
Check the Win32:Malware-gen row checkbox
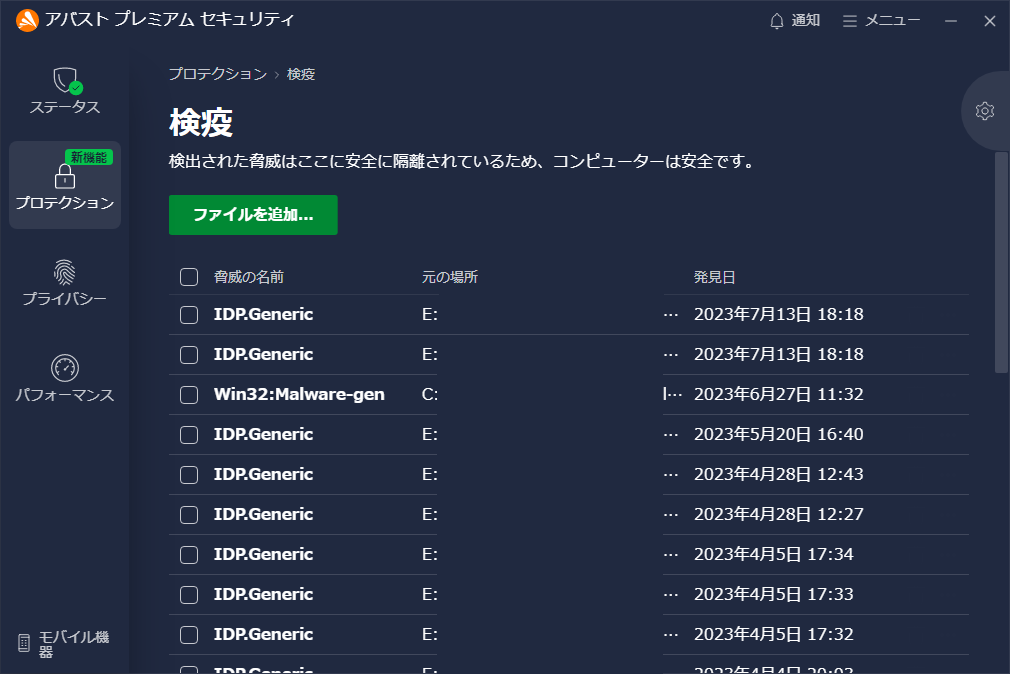coord(189,394)
